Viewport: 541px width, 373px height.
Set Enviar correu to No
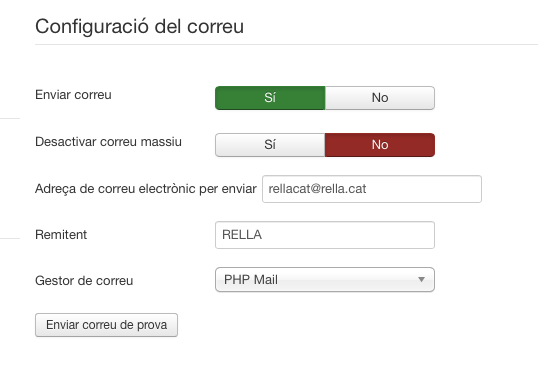(x=380, y=98)
